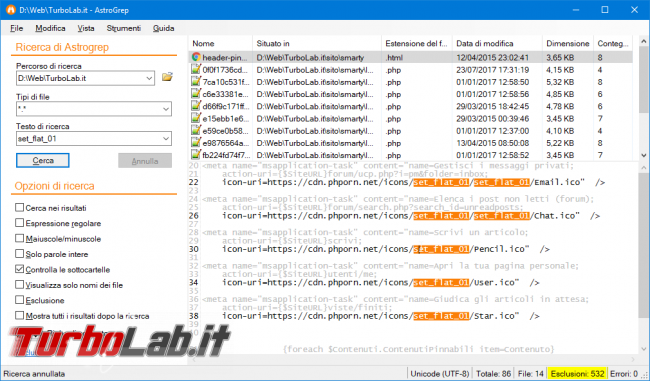650x381 pixels.
Task: Sort by the Conteg... column header
Action: click(613, 43)
